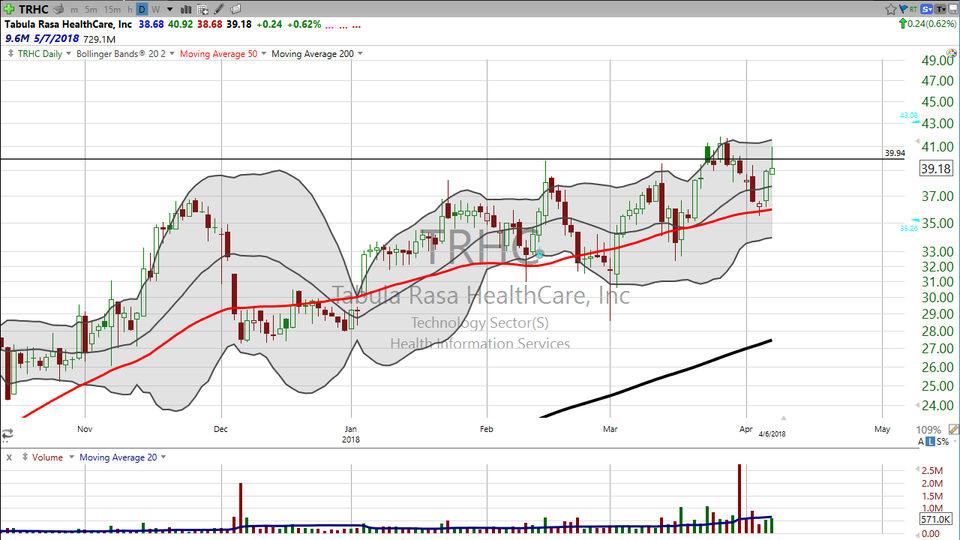Open the drawing tools pencil icon

pos(219,9)
